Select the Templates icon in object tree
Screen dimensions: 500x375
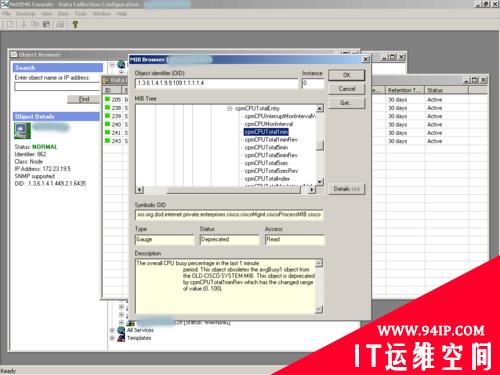pos(121,338)
